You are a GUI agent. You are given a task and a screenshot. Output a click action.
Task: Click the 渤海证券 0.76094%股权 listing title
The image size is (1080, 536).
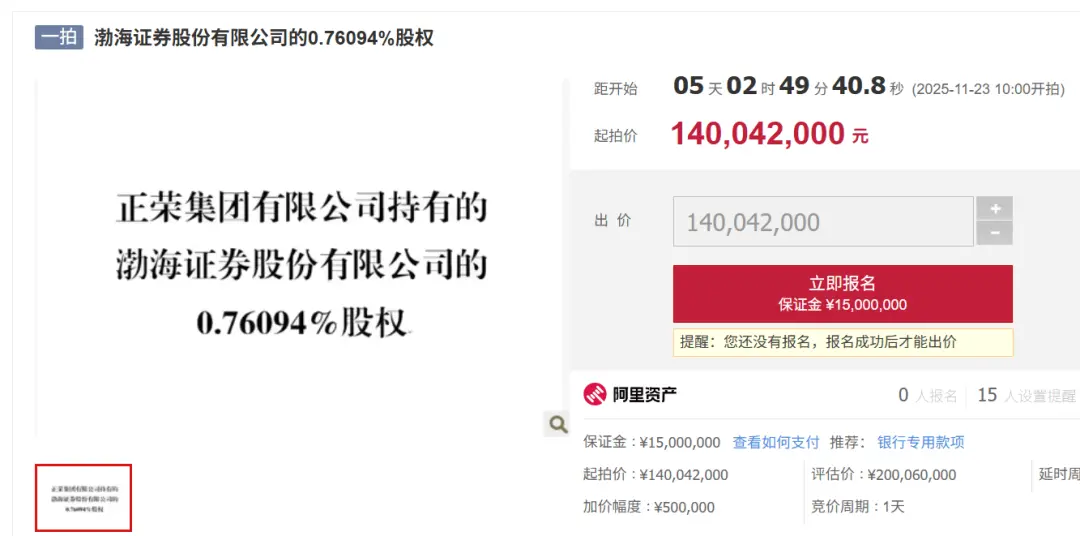pos(264,38)
